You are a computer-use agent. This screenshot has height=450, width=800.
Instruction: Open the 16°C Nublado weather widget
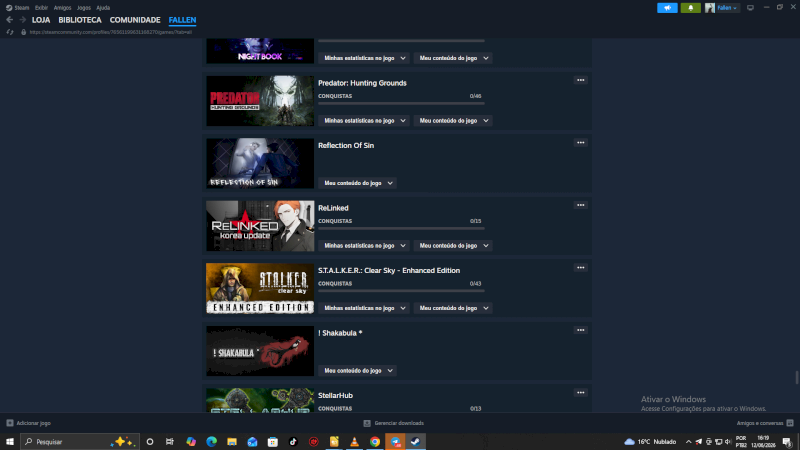[x=651, y=442]
